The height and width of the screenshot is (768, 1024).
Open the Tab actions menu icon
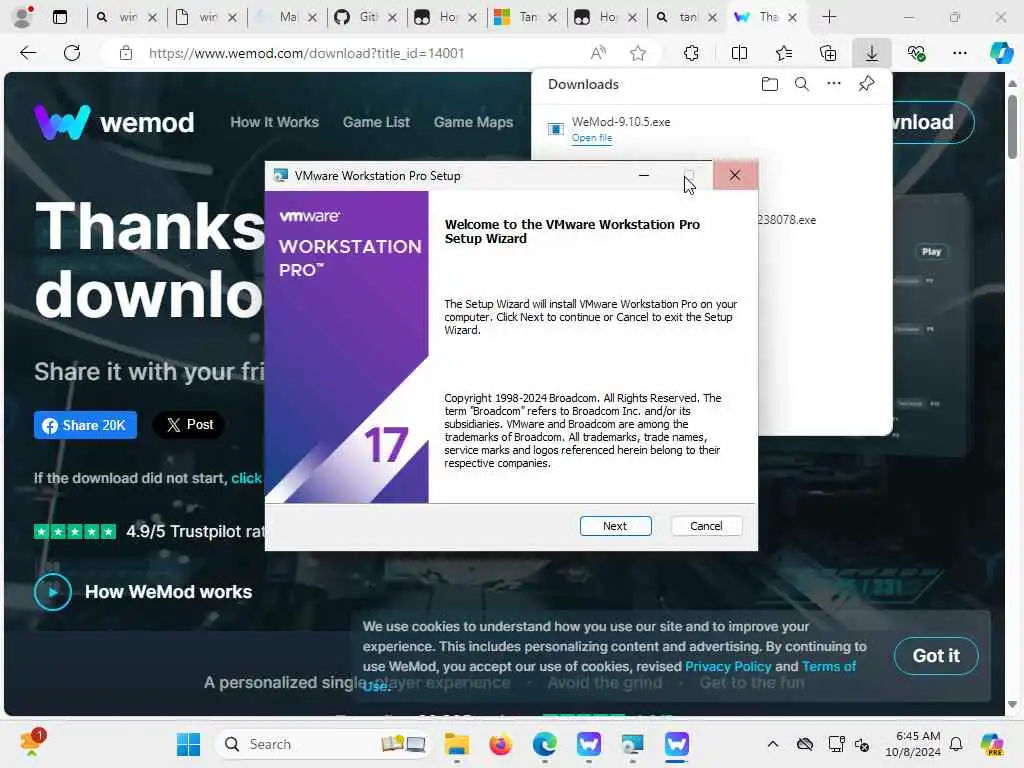click(x=59, y=17)
